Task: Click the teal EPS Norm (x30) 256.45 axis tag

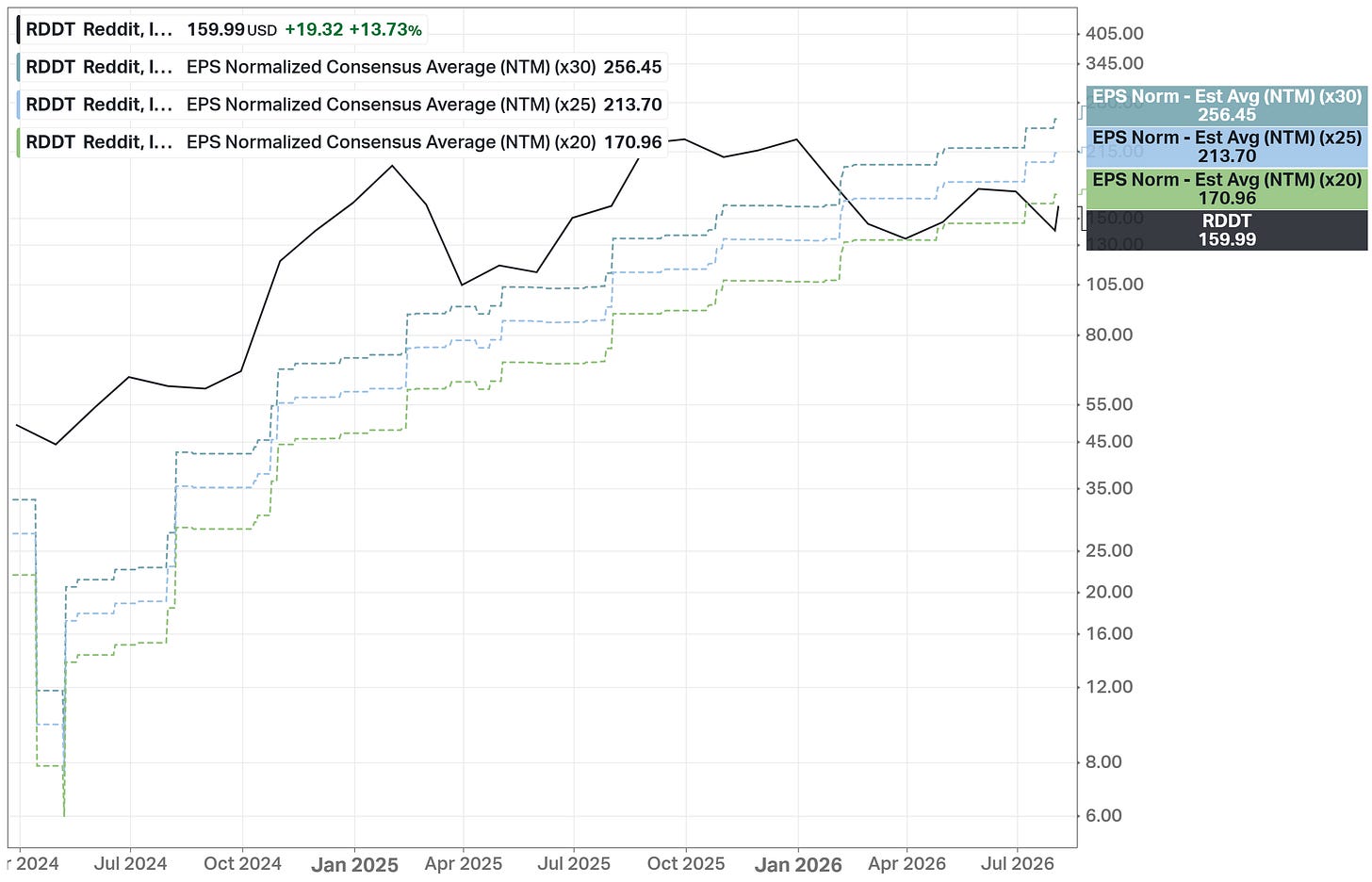Action: (1227, 106)
